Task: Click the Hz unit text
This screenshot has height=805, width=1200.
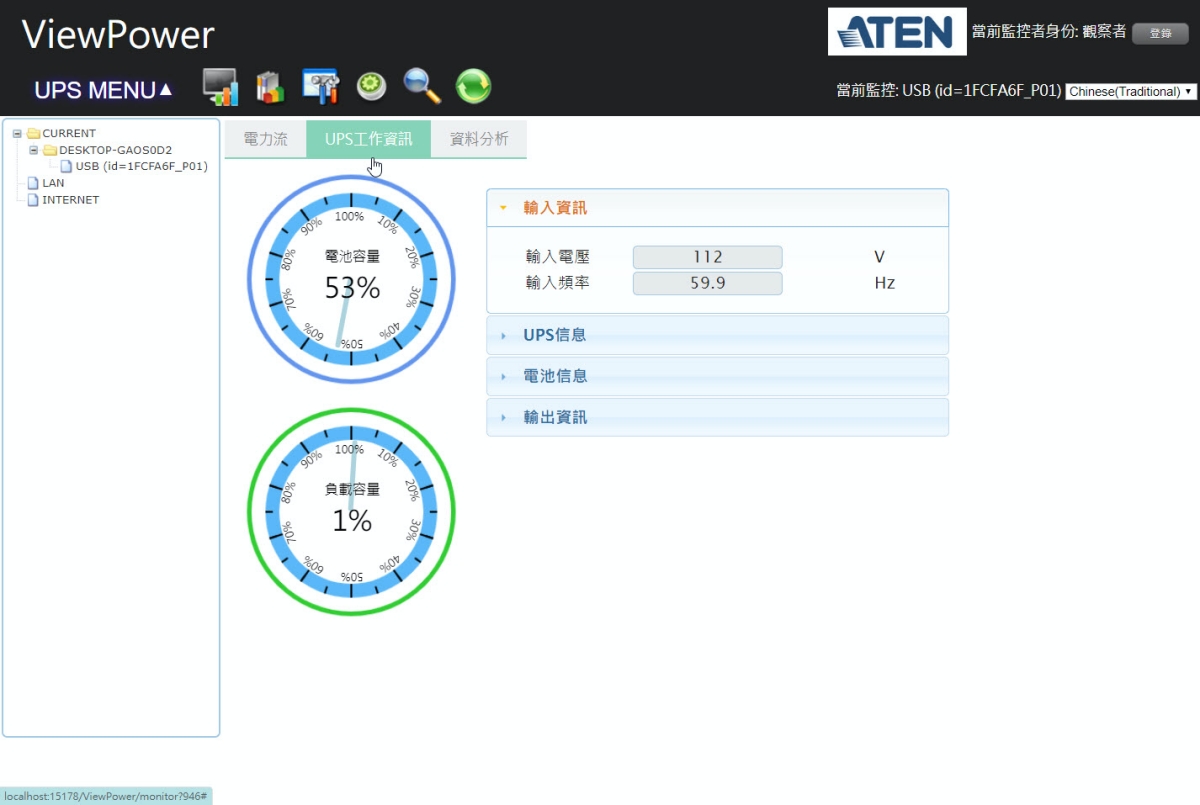Action: (884, 283)
